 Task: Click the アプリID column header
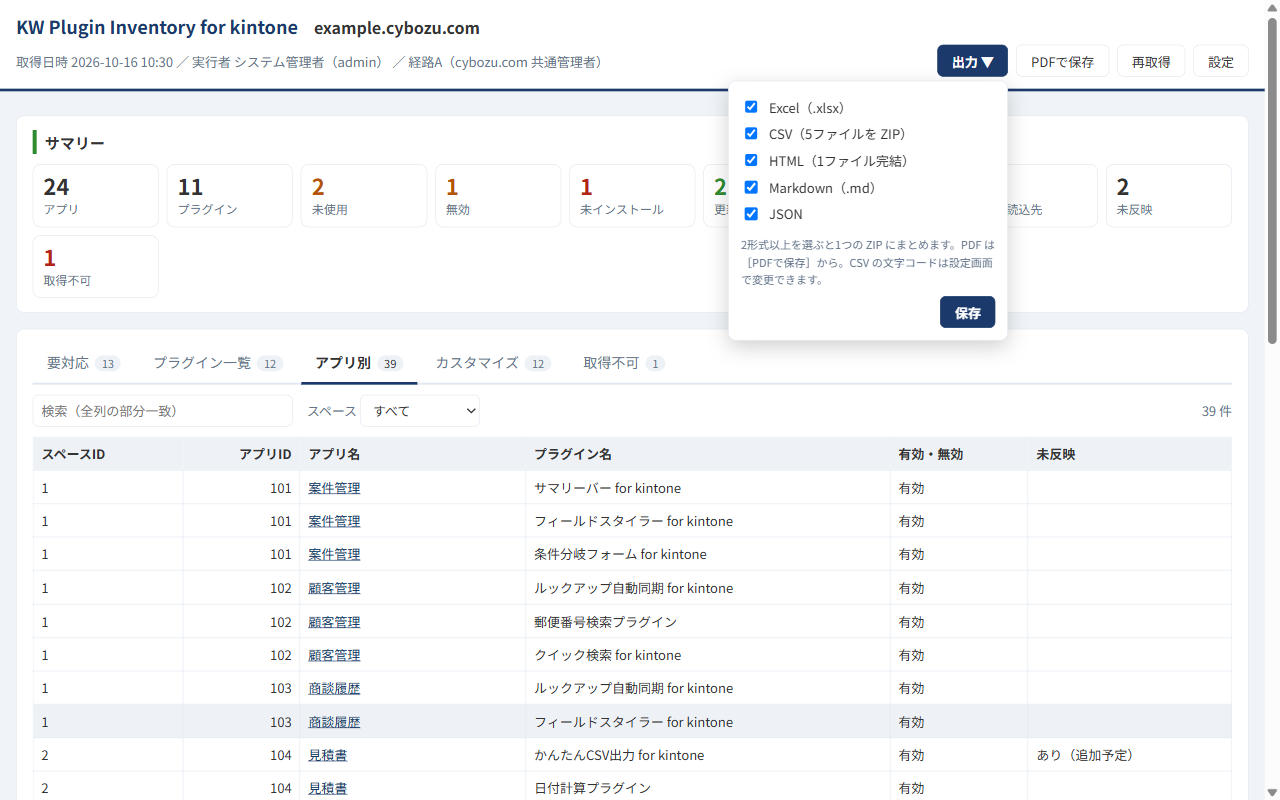[x=242, y=454]
